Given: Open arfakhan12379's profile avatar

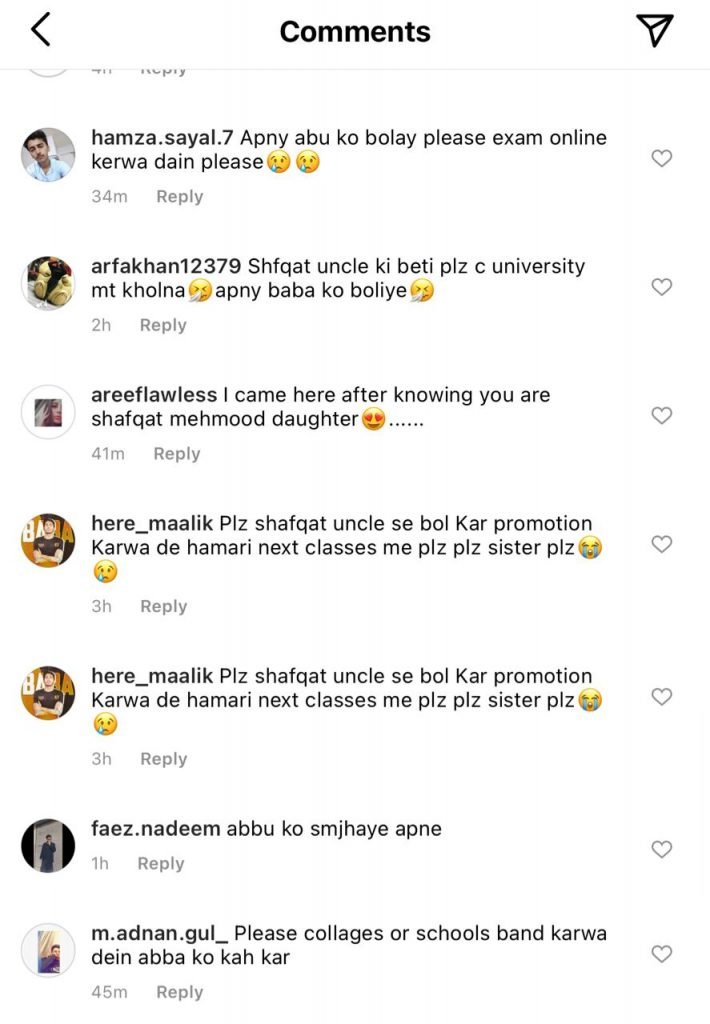Looking at the screenshot, I should tap(48, 283).
